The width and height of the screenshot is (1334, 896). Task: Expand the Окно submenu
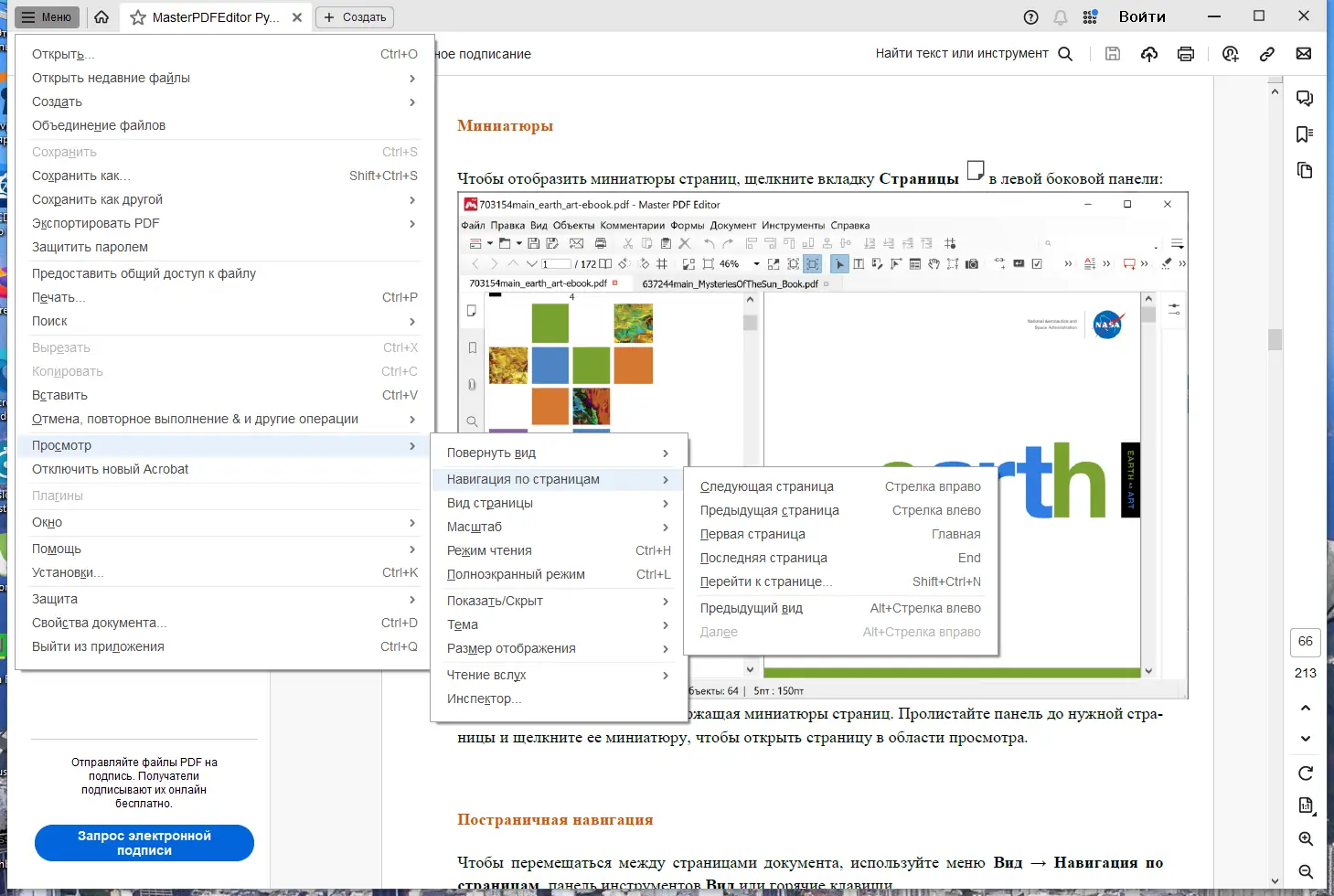coord(225,522)
